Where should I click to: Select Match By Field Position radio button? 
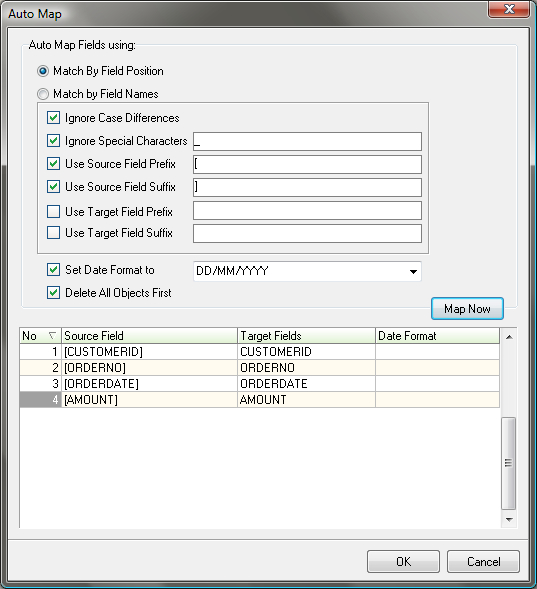[x=43, y=71]
